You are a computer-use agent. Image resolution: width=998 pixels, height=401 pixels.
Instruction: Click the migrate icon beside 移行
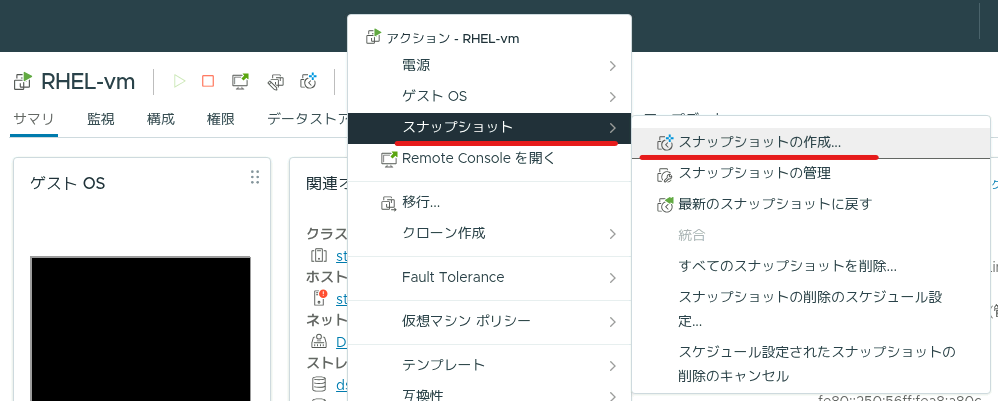(389, 204)
